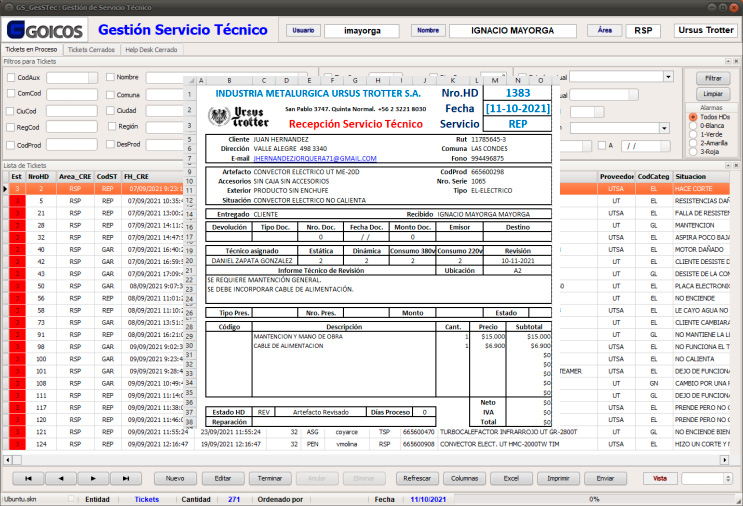The height and width of the screenshot is (506, 743).
Task: Enable the Comuna filter checkbox
Action: [110, 95]
